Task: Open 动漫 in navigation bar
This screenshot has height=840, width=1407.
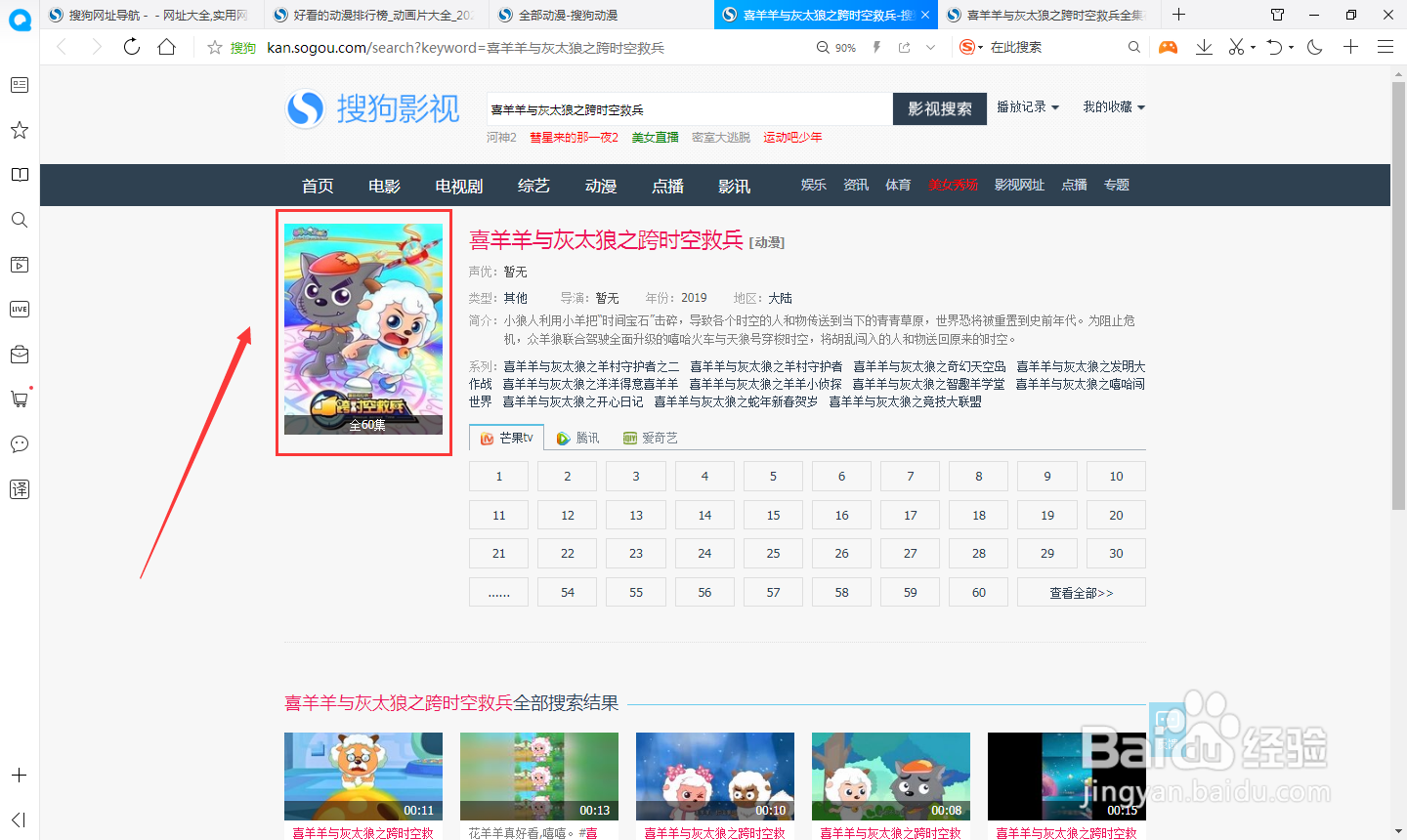Action: coord(601,186)
